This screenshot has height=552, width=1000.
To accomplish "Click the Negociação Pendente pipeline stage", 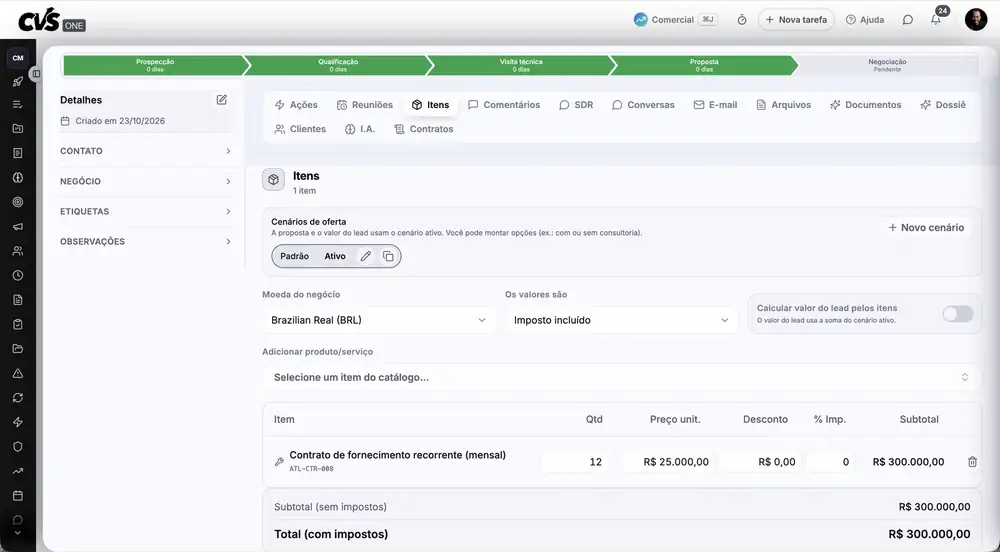I will pyautogui.click(x=887, y=65).
